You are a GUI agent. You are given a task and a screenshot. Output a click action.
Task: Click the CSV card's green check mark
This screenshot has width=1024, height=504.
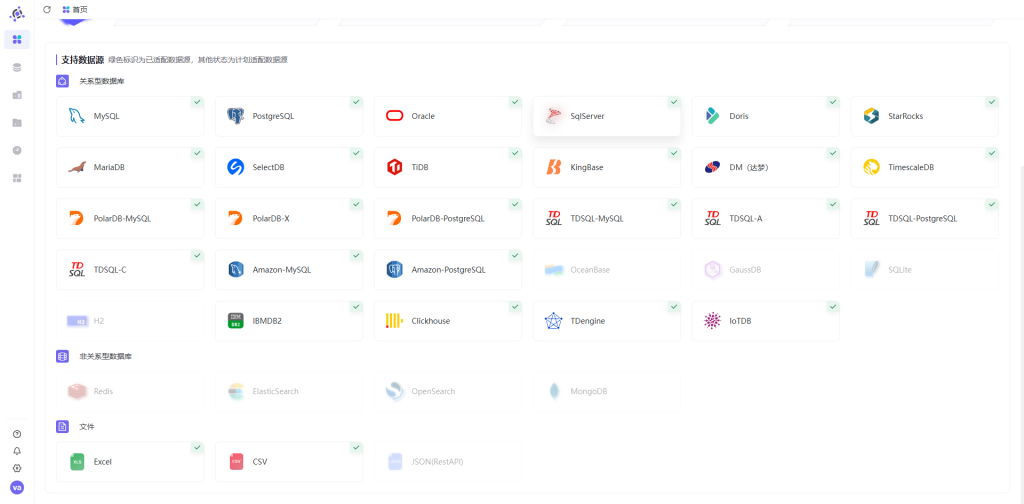pyautogui.click(x=356, y=447)
